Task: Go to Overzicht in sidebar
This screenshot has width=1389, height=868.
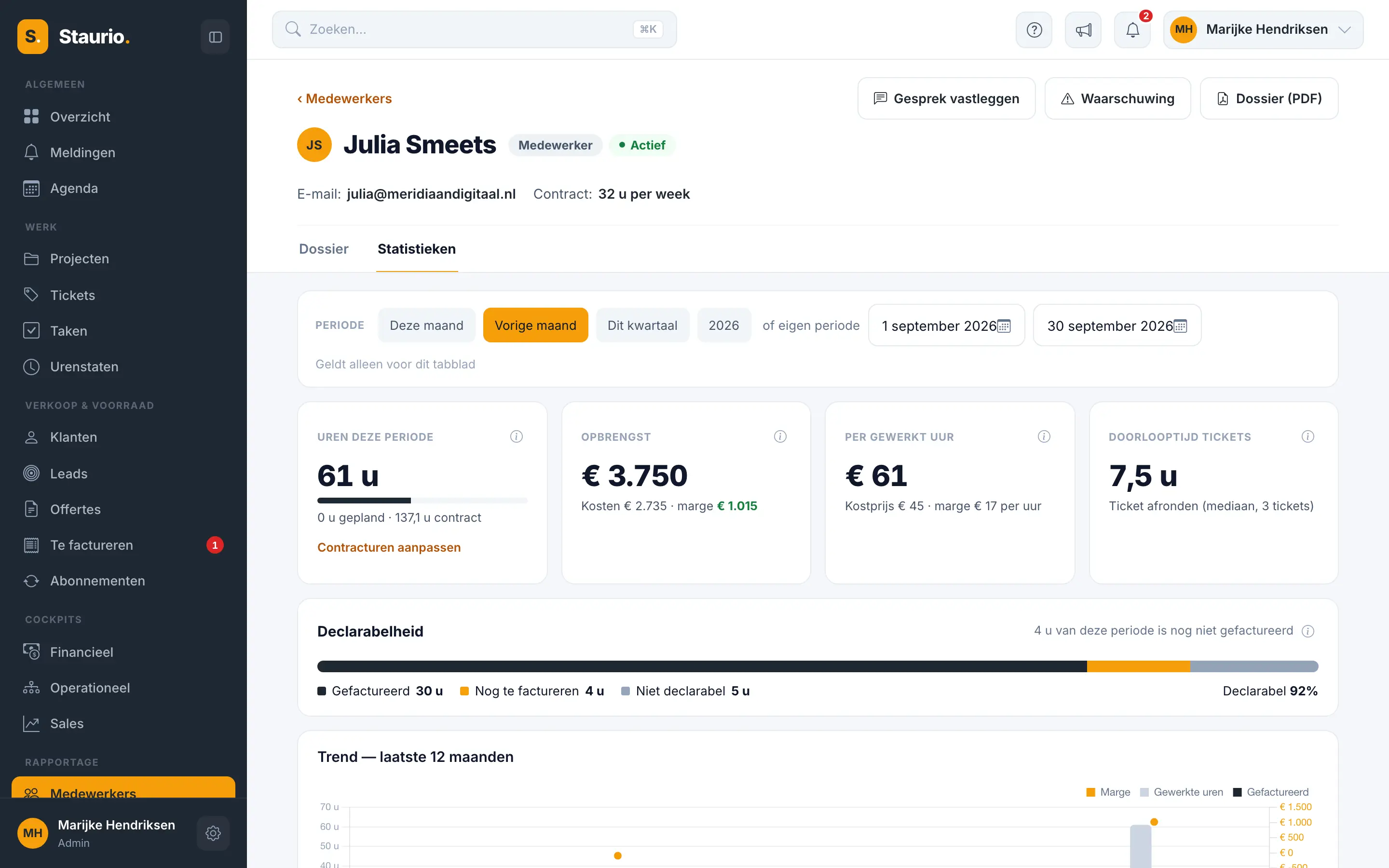Action: 123,117
